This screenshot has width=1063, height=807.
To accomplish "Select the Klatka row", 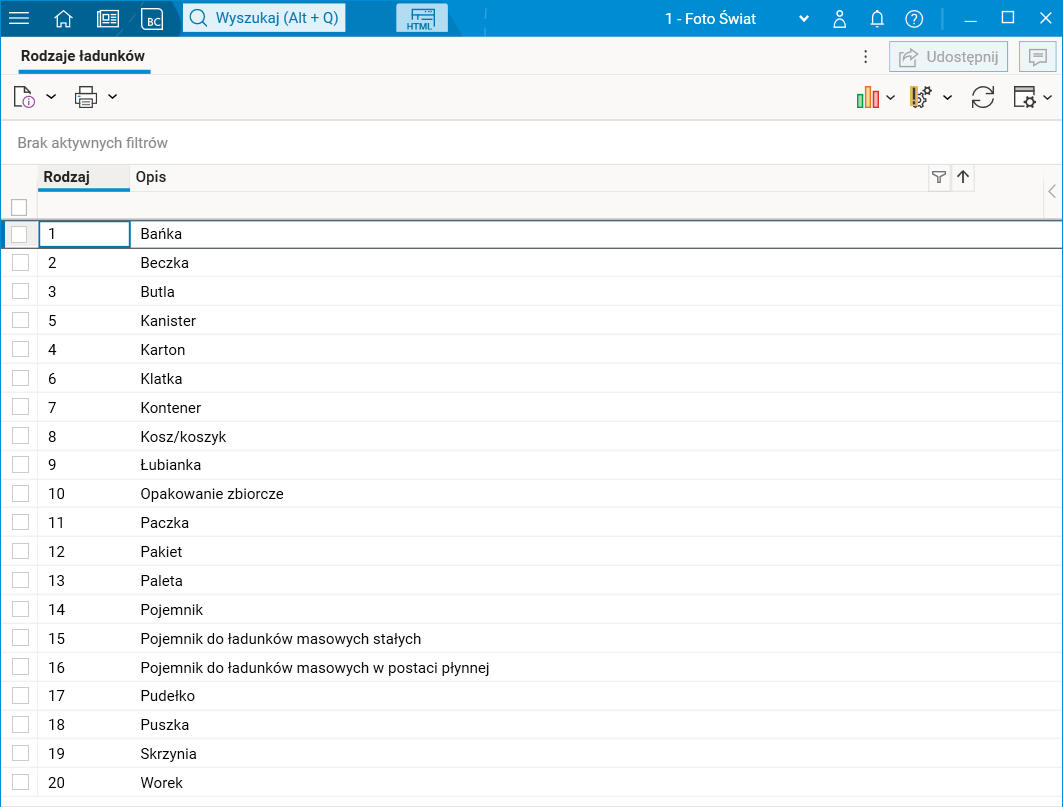I will 532,378.
